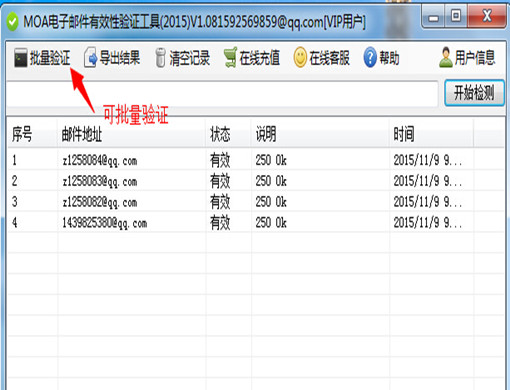Contact 在线客服 online support
510x390 pixels.
(x=322, y=57)
